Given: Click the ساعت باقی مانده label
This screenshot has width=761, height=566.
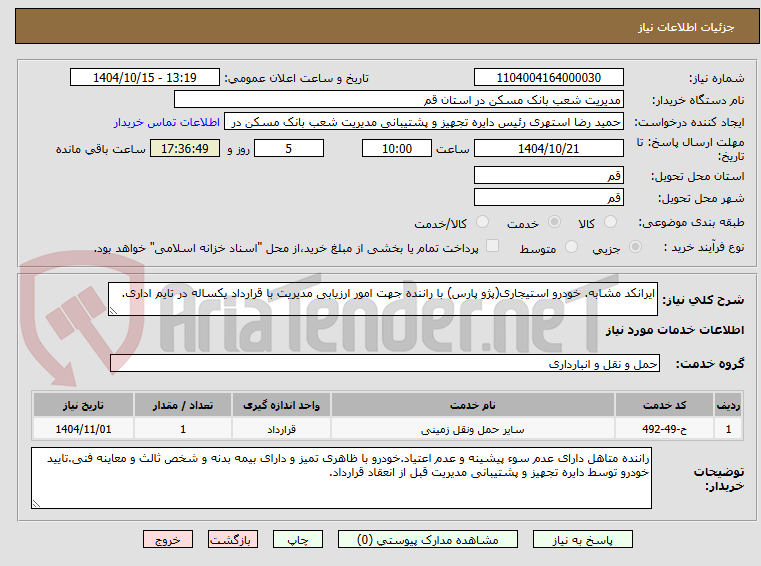Looking at the screenshot, I should pyautogui.click(x=100, y=149).
